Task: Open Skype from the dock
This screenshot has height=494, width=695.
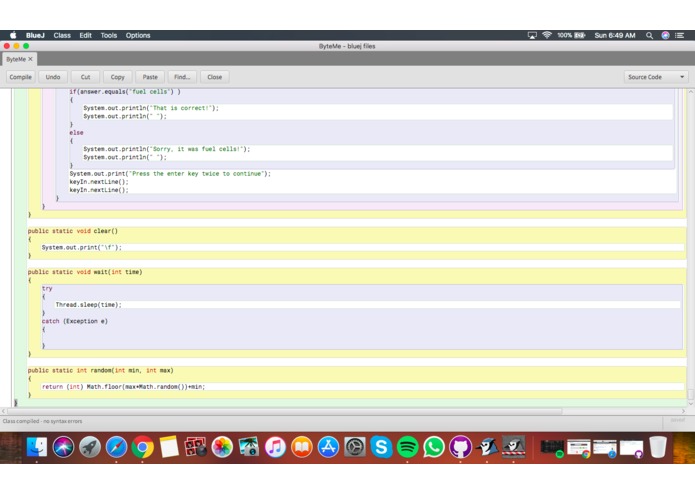Action: pos(381,447)
